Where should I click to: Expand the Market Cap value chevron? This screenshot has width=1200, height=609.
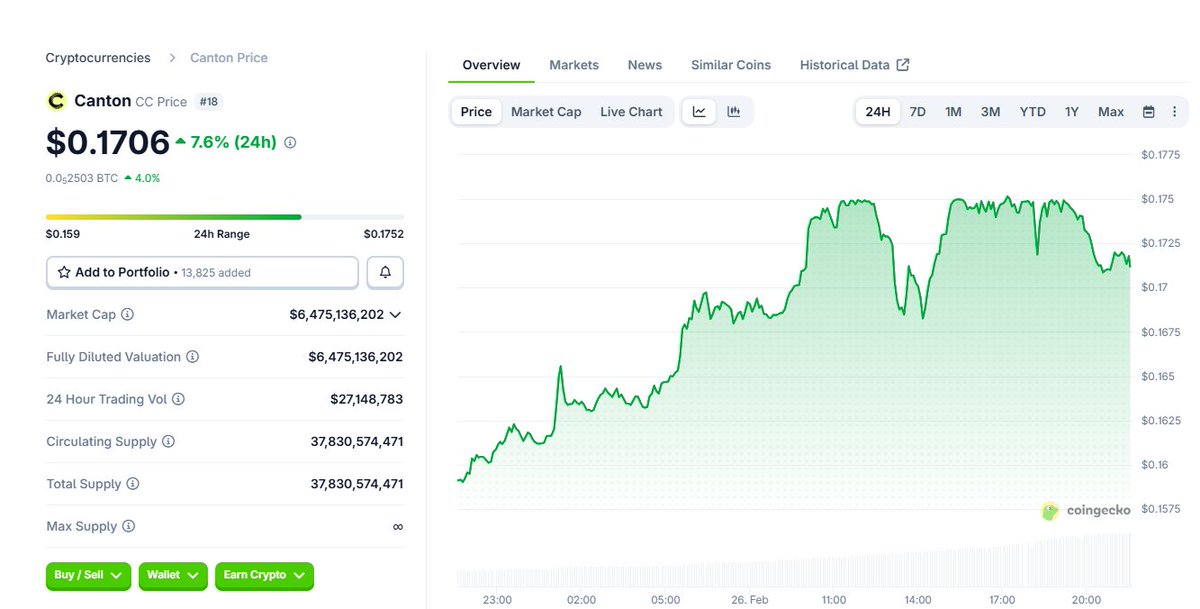tap(395, 314)
